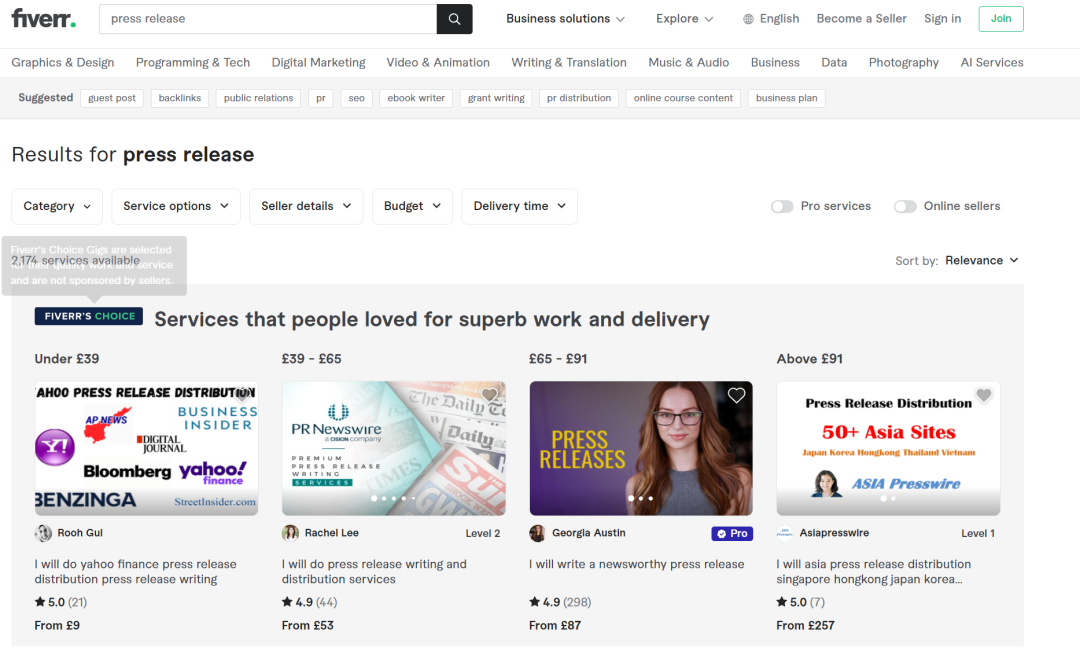Screen dimensions: 1080x655
Task: Save Rooh Gul gig with heart icon
Action: pyautogui.click(x=242, y=395)
